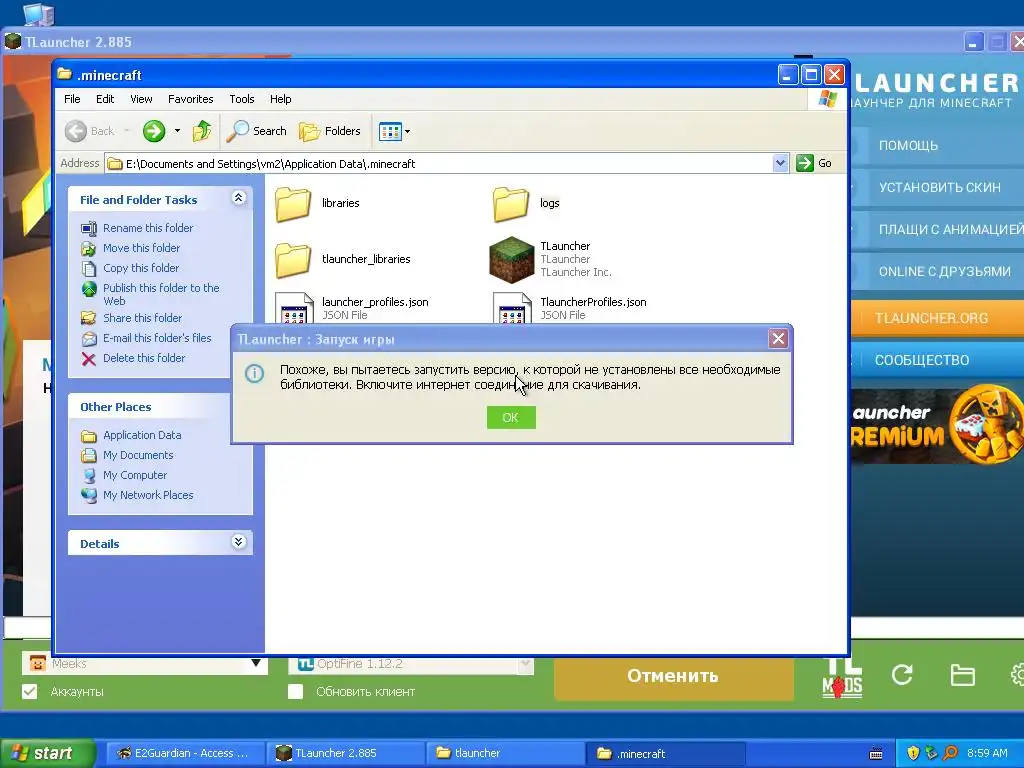Toggle the Аккаунты checkbox

pos(29,692)
